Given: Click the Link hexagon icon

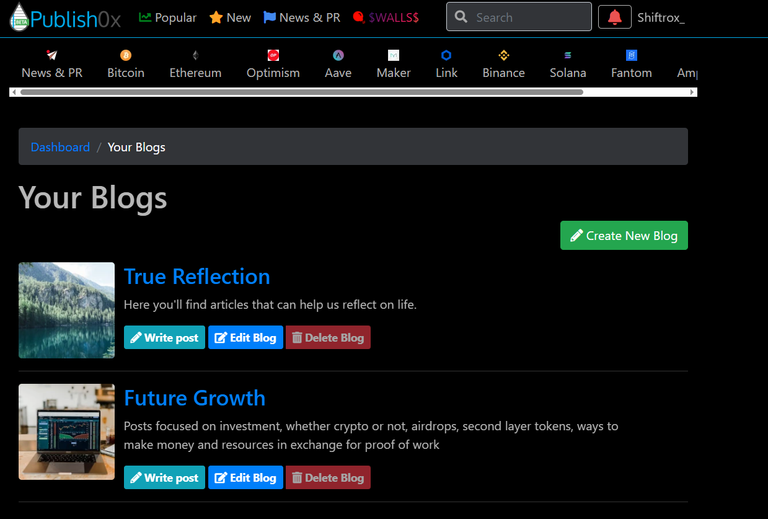Looking at the screenshot, I should point(446,55).
